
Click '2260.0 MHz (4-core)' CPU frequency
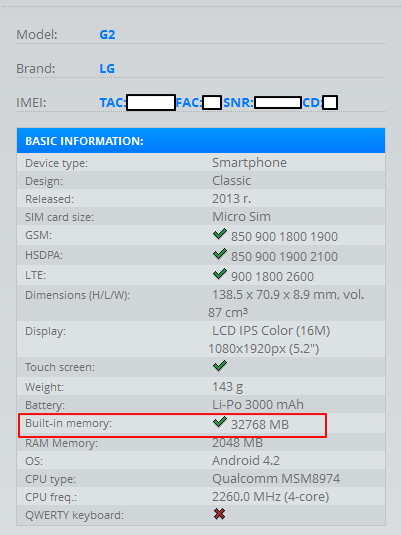tap(271, 497)
